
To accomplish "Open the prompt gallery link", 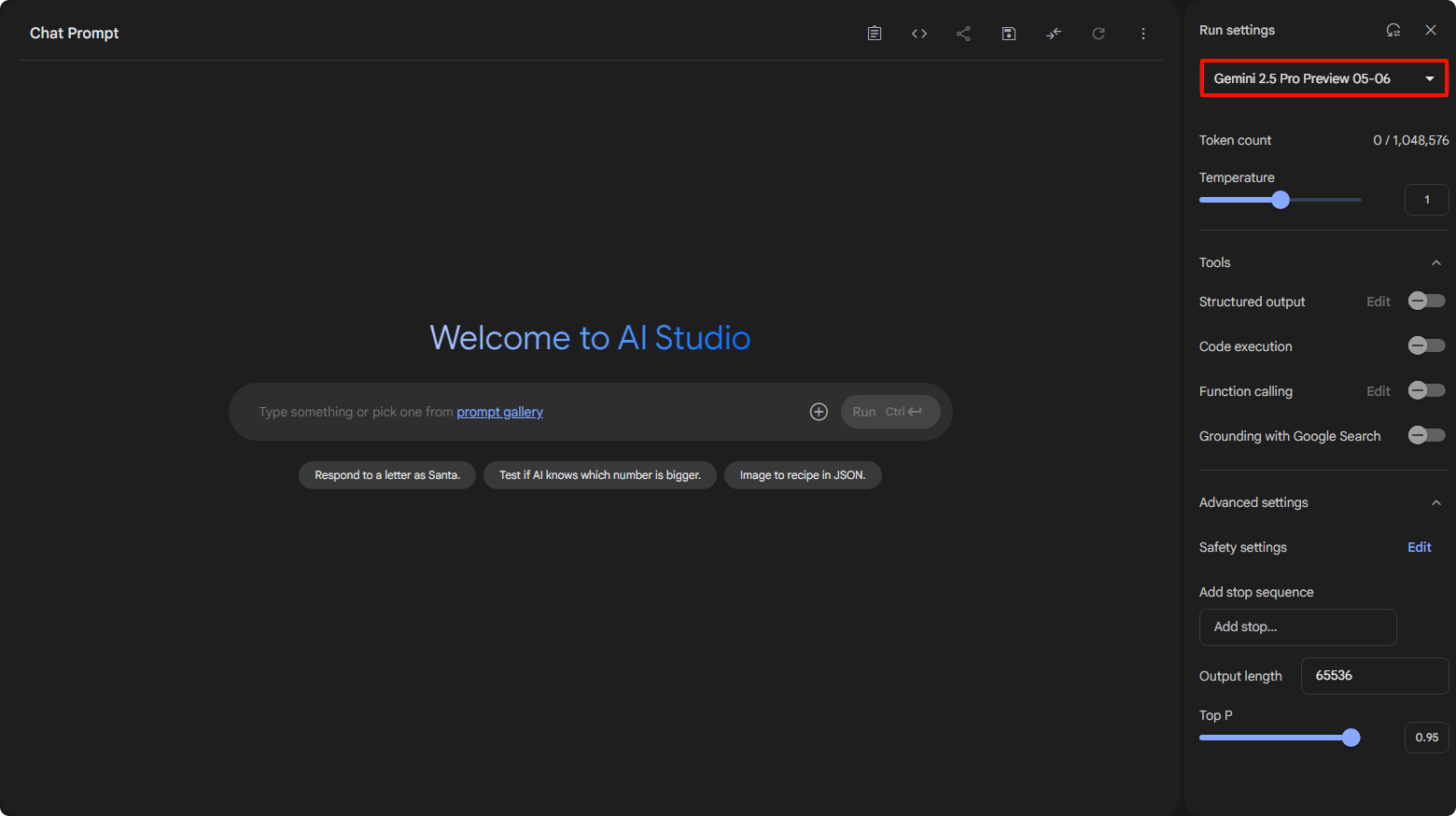I will coord(499,412).
